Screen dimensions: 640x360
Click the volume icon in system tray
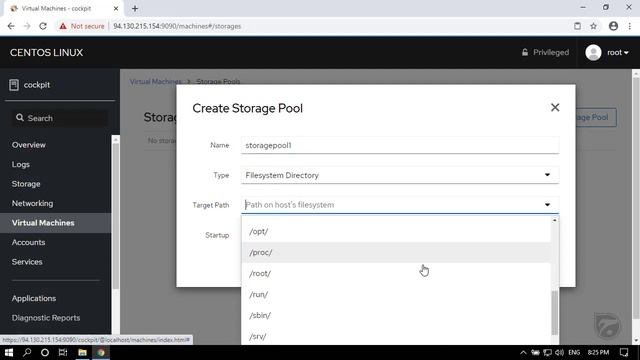(x=560, y=352)
